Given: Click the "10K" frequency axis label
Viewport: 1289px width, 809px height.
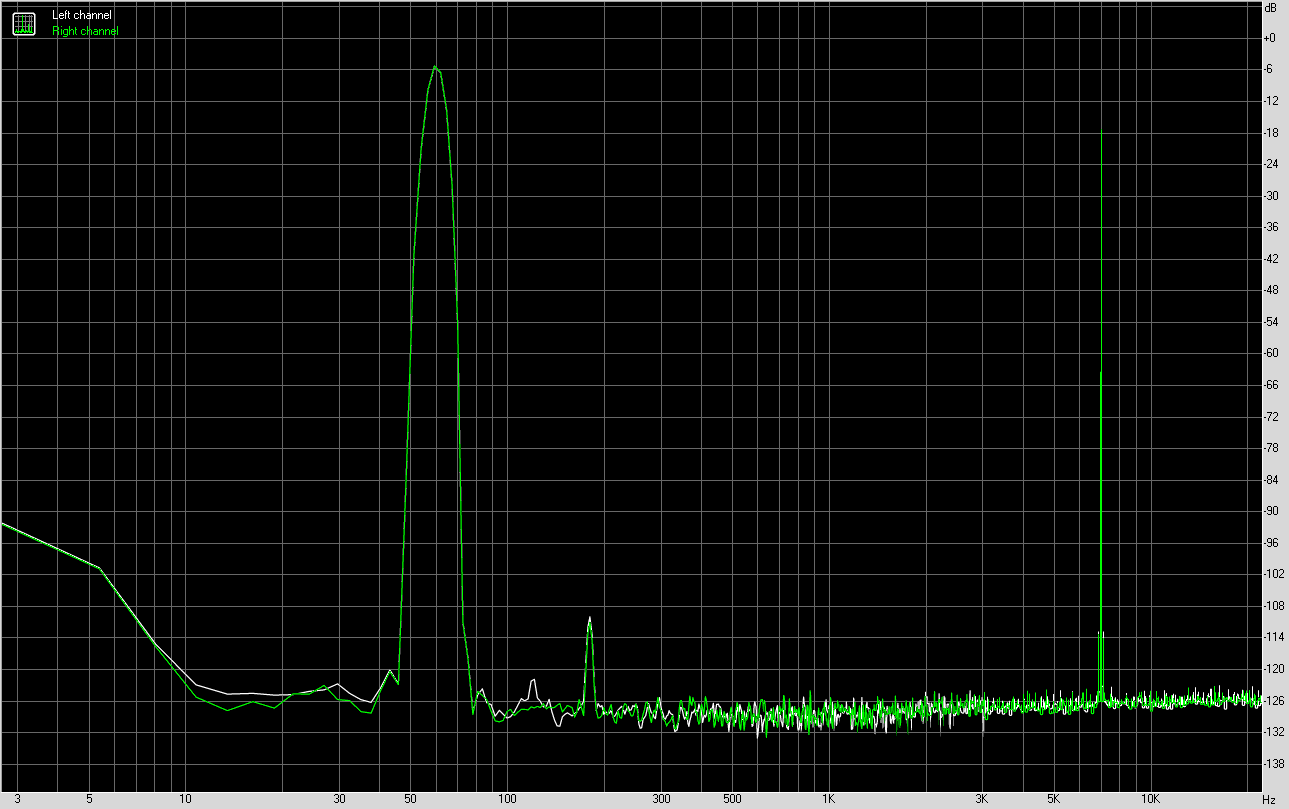Looking at the screenshot, I should point(1150,800).
